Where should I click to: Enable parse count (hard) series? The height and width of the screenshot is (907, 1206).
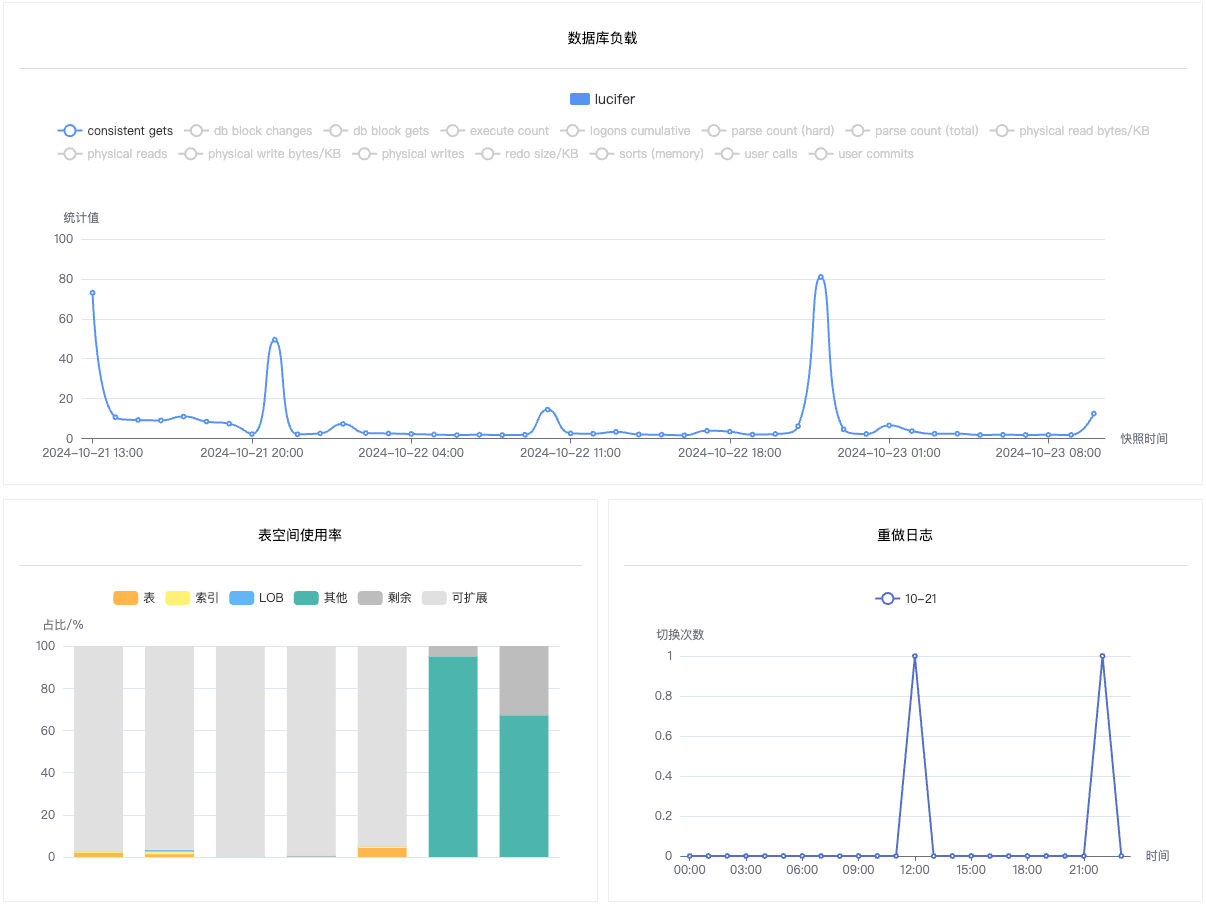768,131
